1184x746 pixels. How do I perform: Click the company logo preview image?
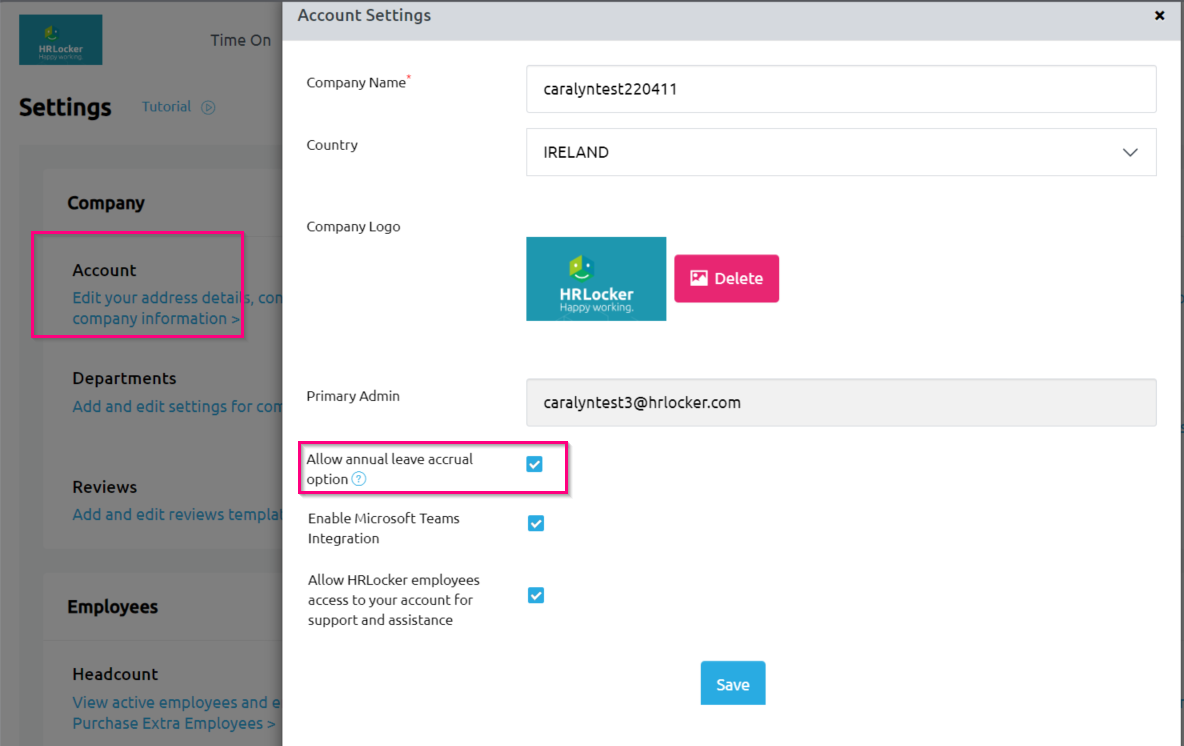pyautogui.click(x=596, y=279)
